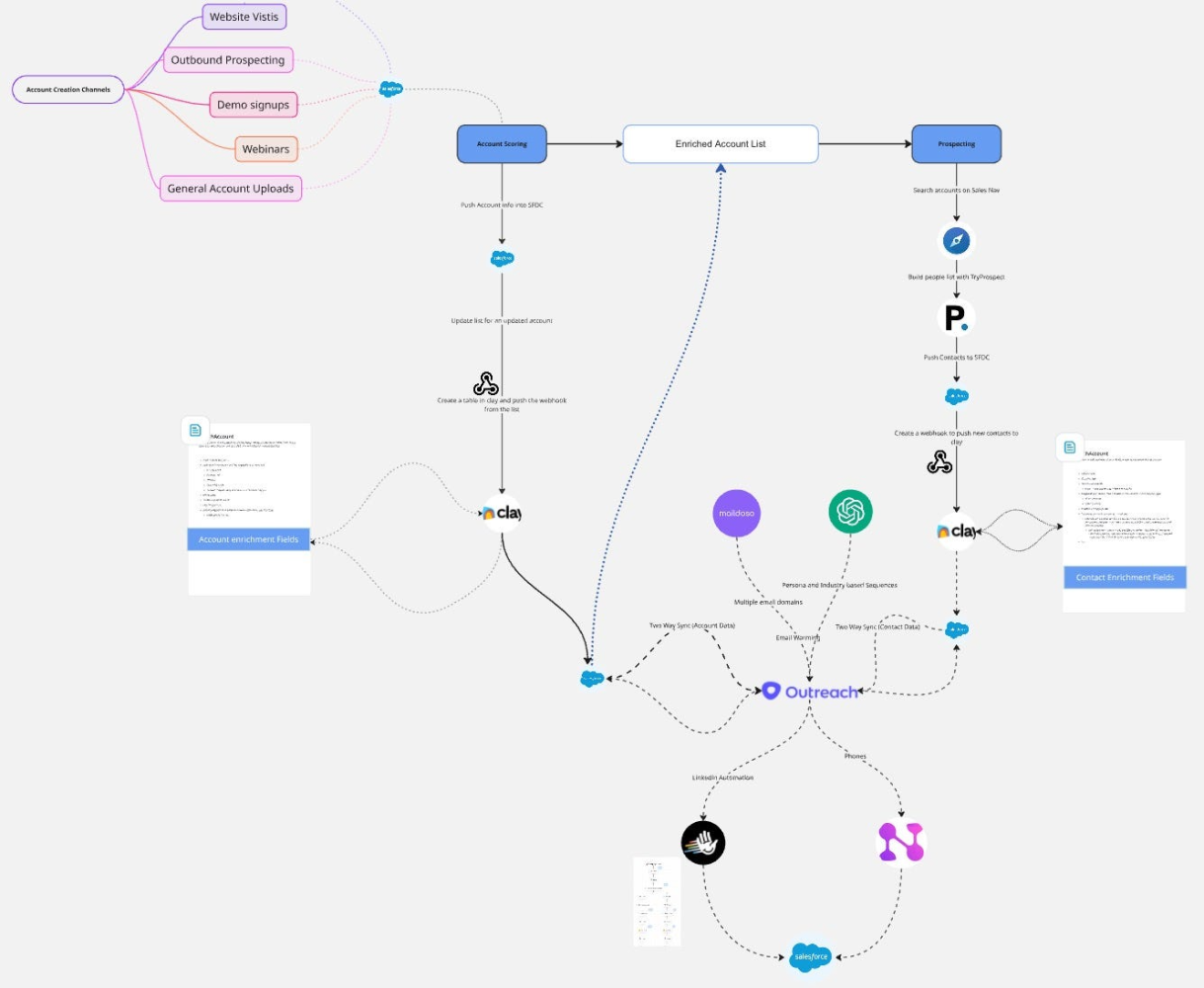Select the 'Phones' connector label
The height and width of the screenshot is (988, 1204).
(x=855, y=757)
